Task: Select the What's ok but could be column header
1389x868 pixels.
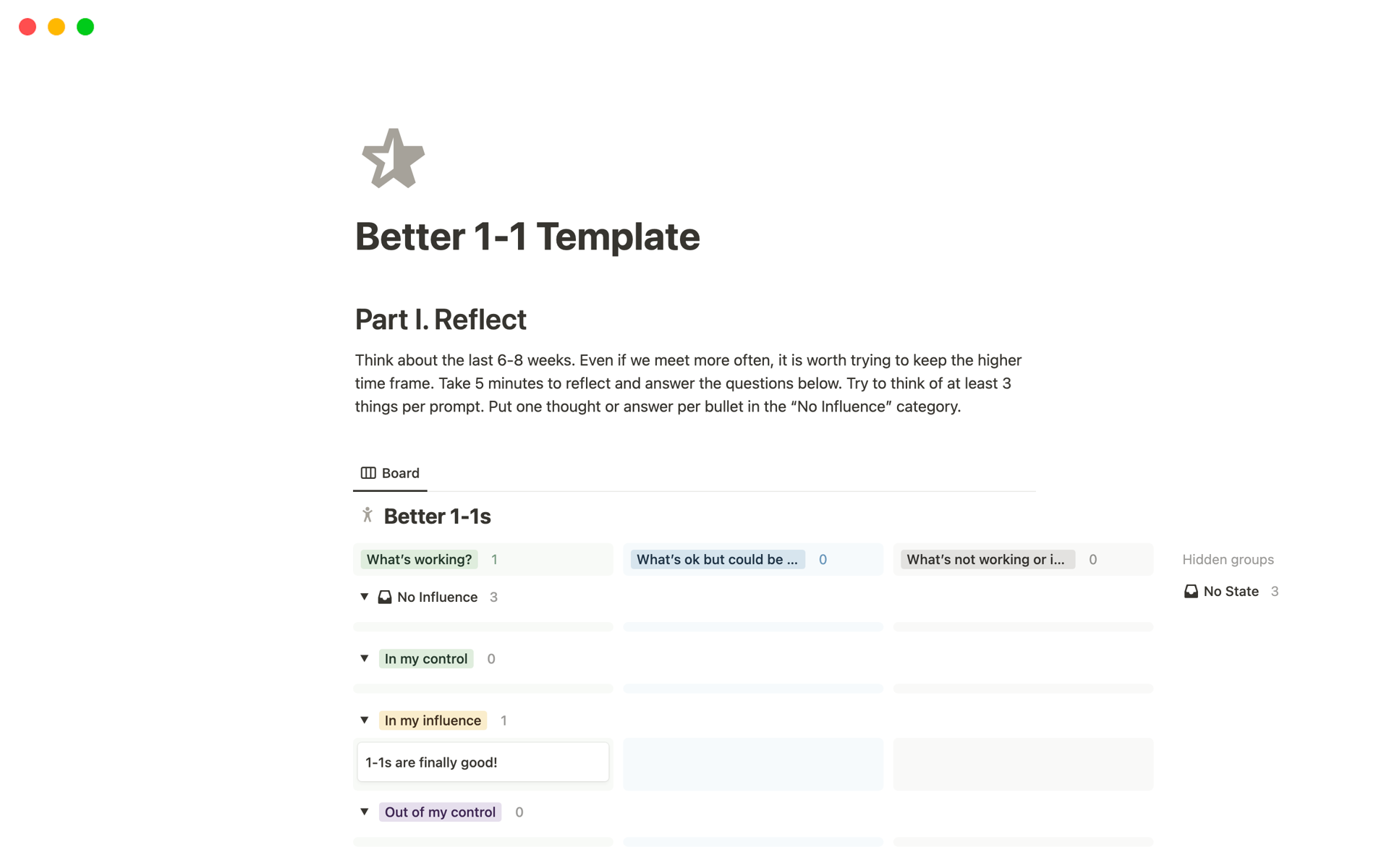Action: tap(717, 559)
